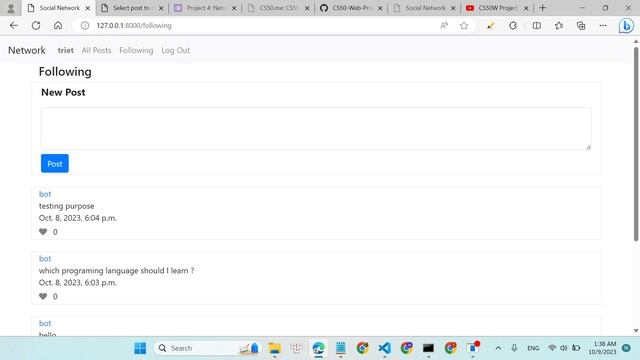Open bot's profile from 'testing purpose' post
640x360 pixels.
45,194
